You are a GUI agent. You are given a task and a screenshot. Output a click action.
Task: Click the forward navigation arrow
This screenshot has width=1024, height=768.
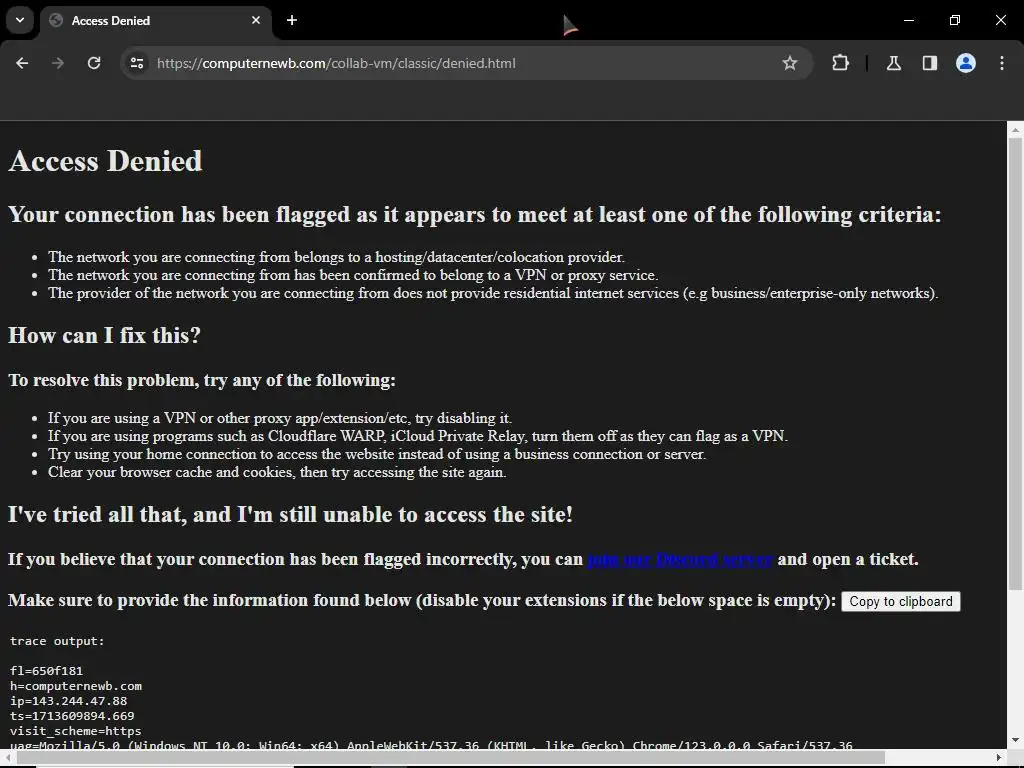tap(58, 63)
